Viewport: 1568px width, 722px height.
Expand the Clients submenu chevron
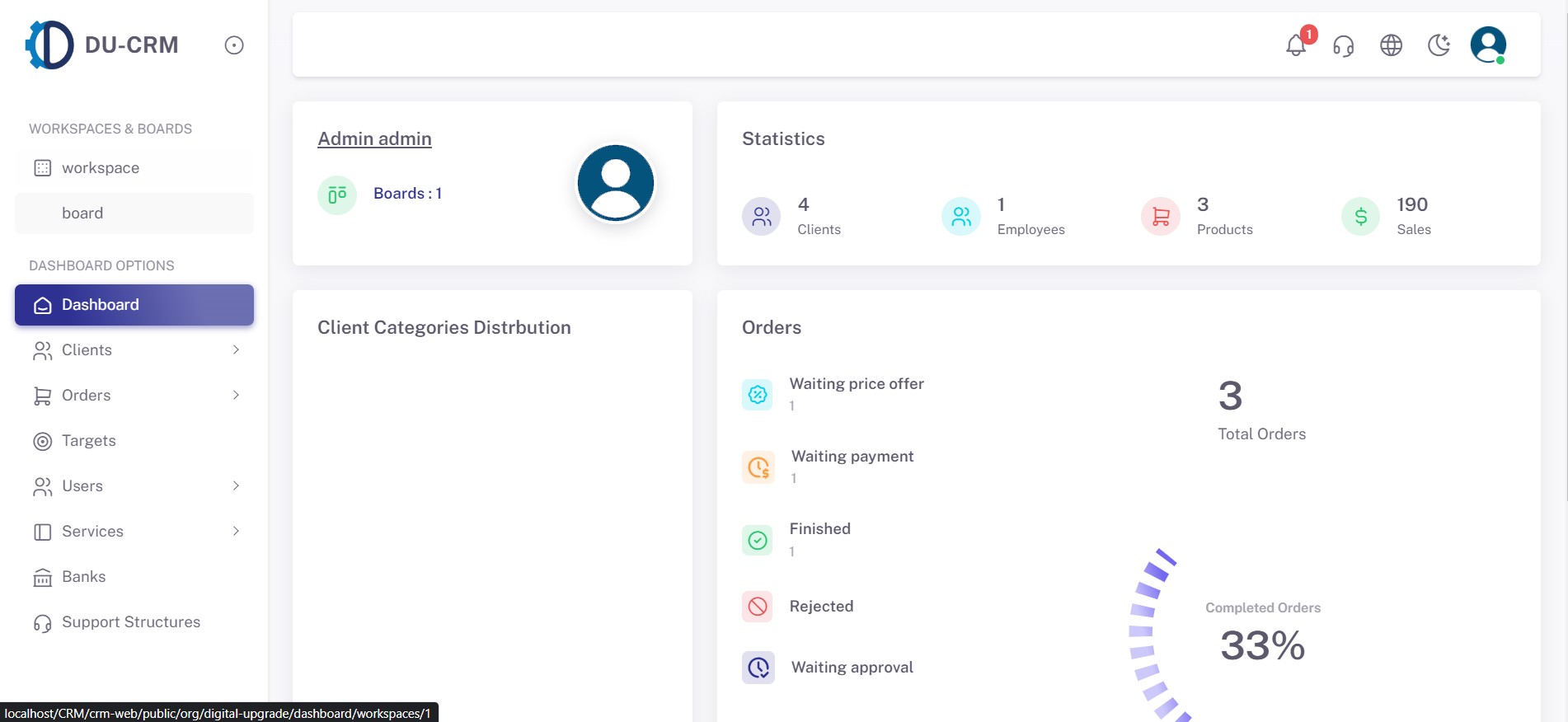(236, 350)
